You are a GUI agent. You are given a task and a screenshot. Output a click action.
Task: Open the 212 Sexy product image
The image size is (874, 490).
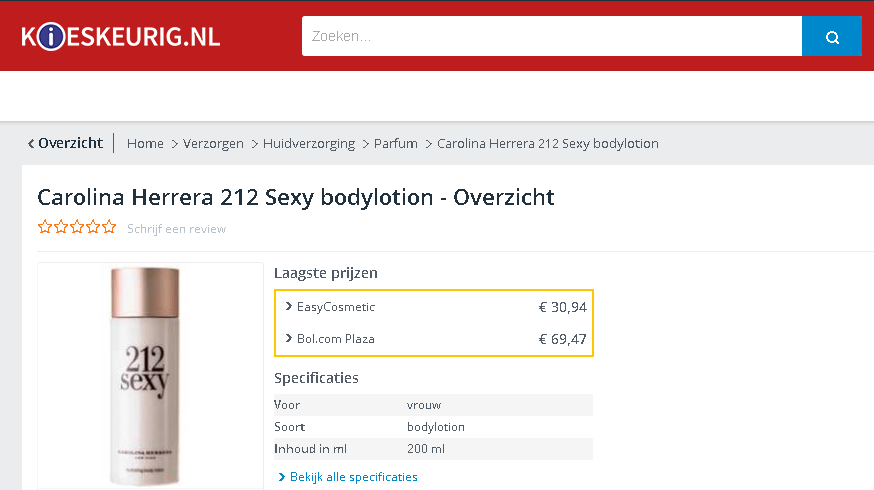[145, 376]
